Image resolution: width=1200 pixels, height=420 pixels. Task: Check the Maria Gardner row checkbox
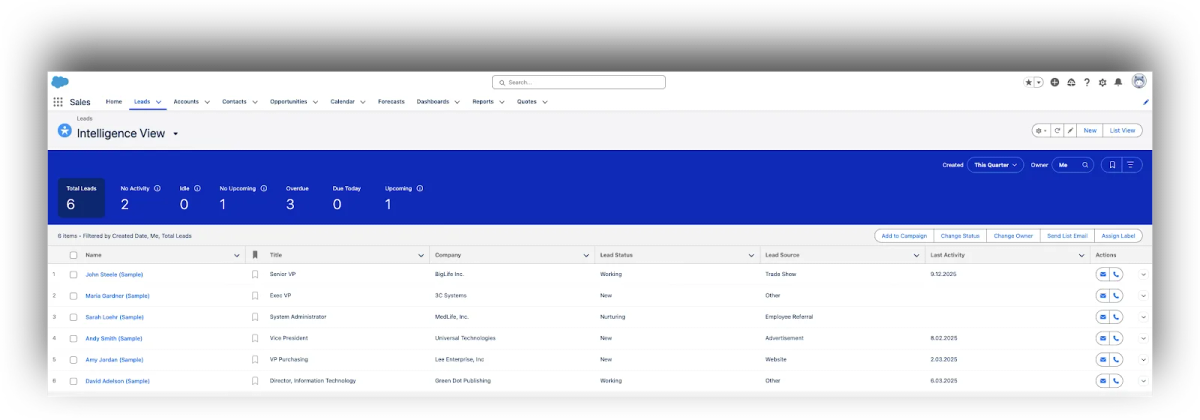(73, 295)
